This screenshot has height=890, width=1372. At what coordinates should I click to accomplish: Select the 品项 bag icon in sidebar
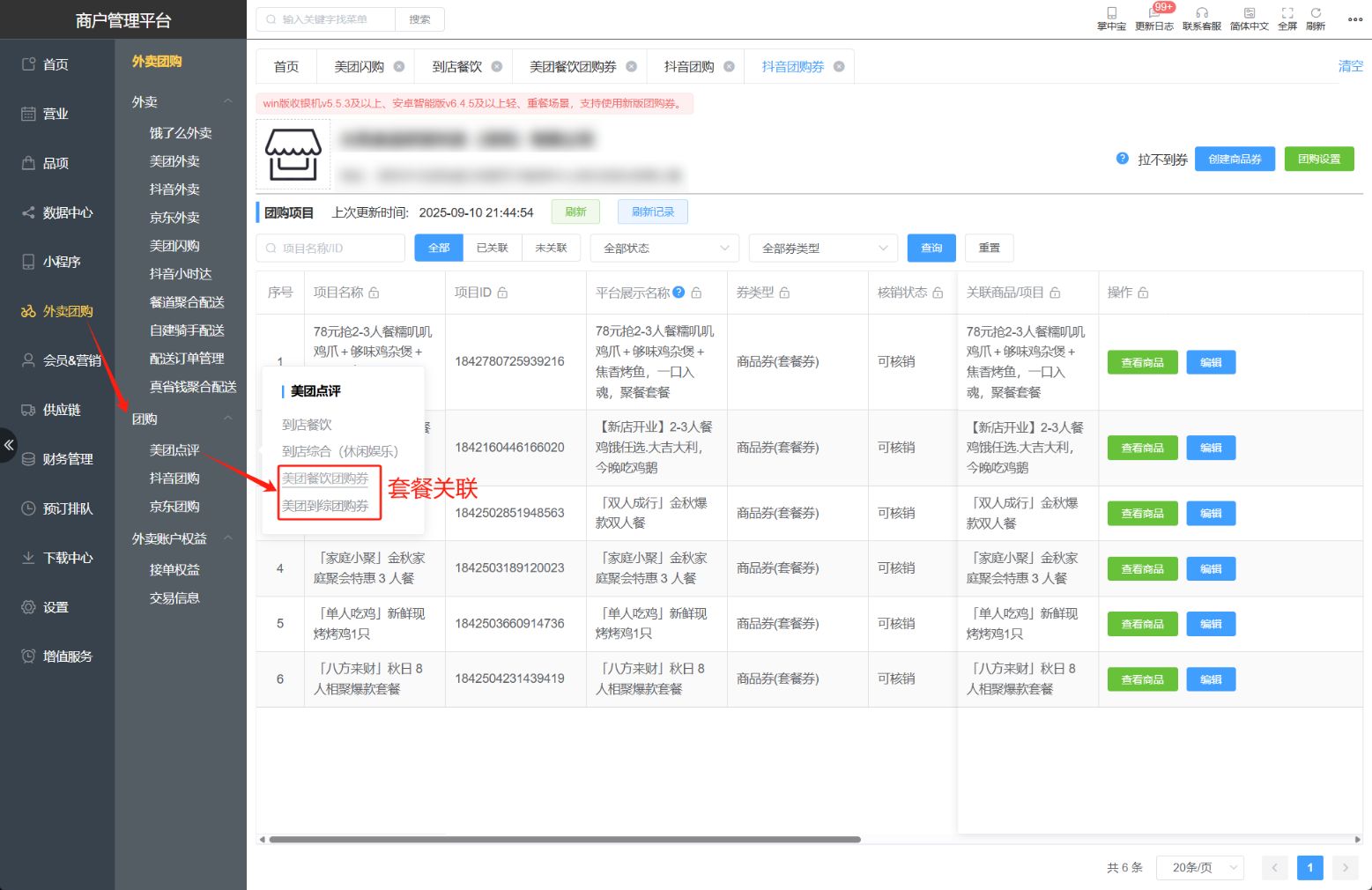pos(28,163)
